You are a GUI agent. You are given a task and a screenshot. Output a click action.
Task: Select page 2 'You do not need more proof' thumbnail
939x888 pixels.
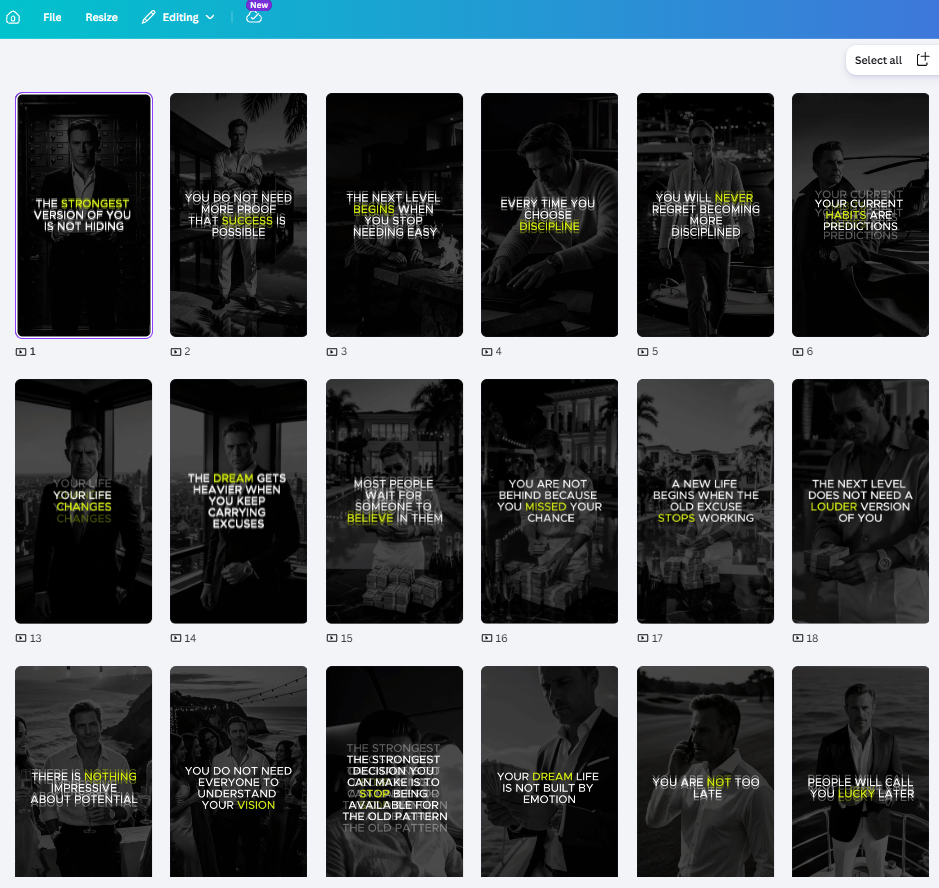click(x=238, y=215)
